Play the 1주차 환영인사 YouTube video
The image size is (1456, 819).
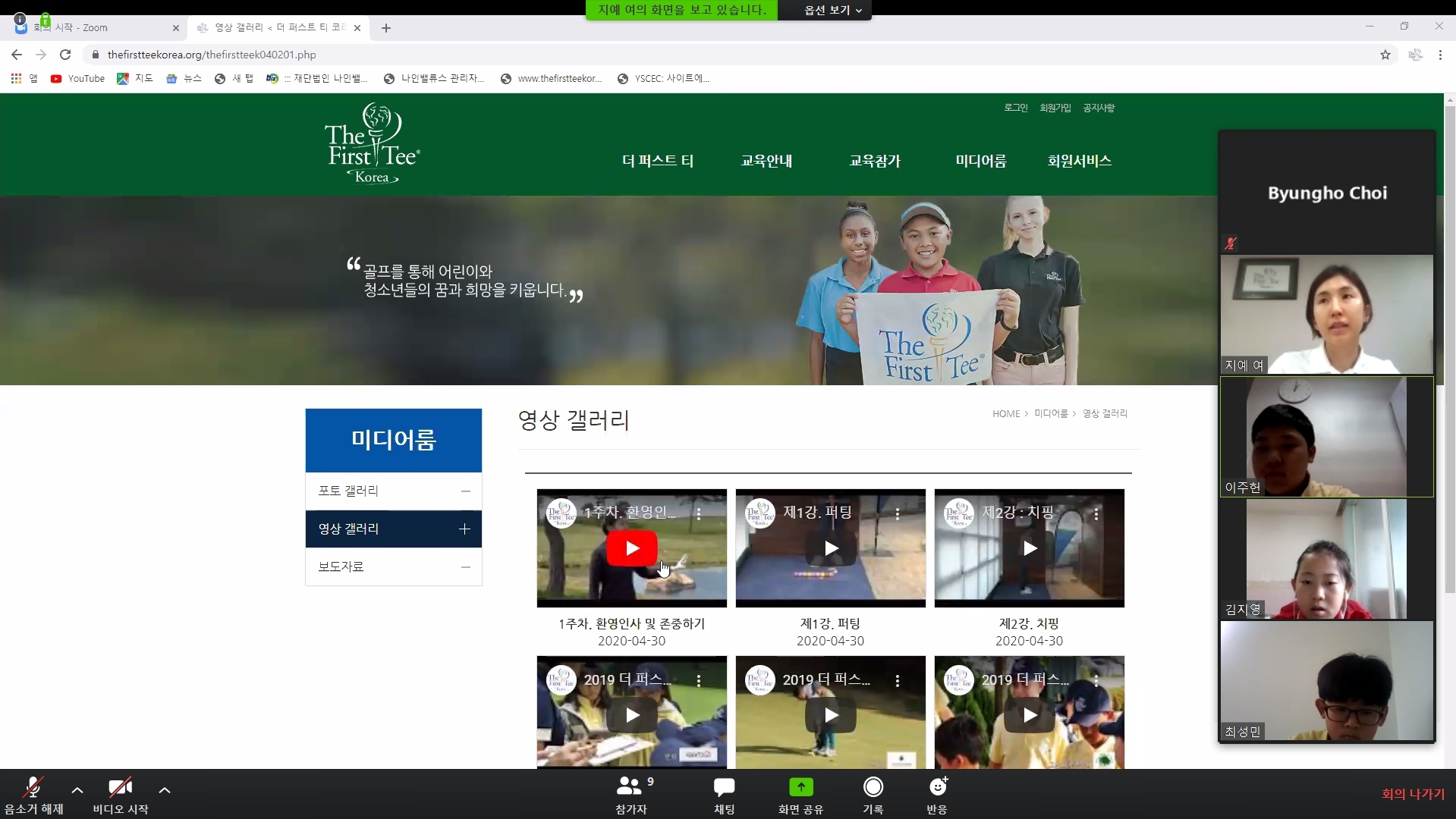click(631, 548)
